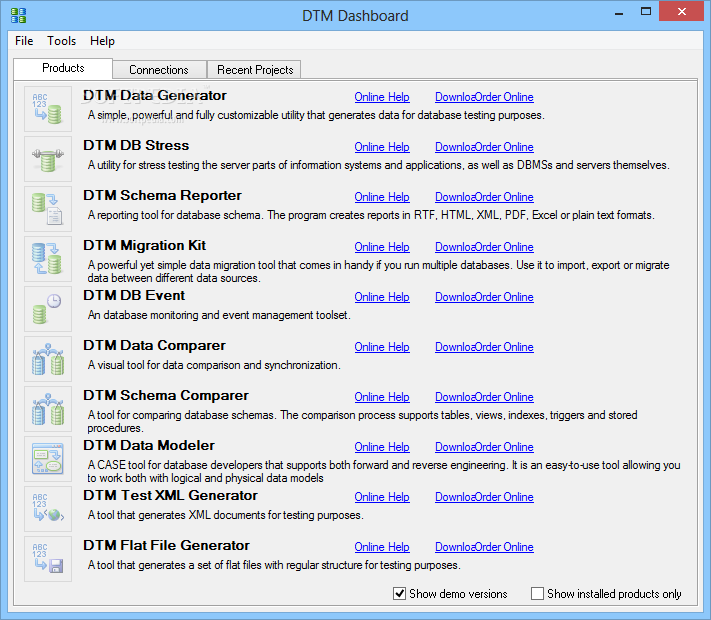The height and width of the screenshot is (620, 711).
Task: Click the DTM Test XML Generator icon
Action: [x=48, y=509]
